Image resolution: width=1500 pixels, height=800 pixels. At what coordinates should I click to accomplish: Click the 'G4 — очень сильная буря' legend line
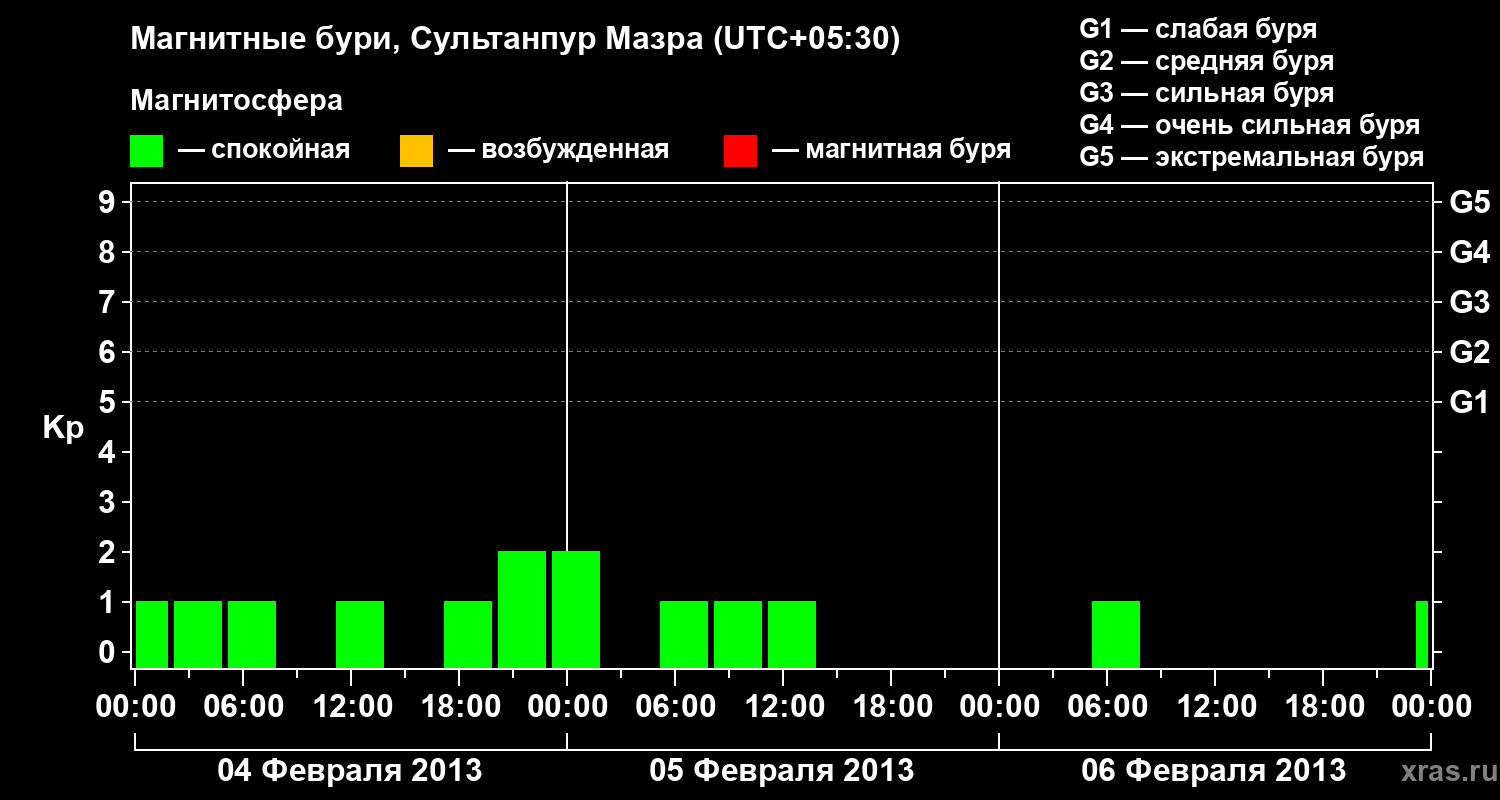[x=1250, y=125]
